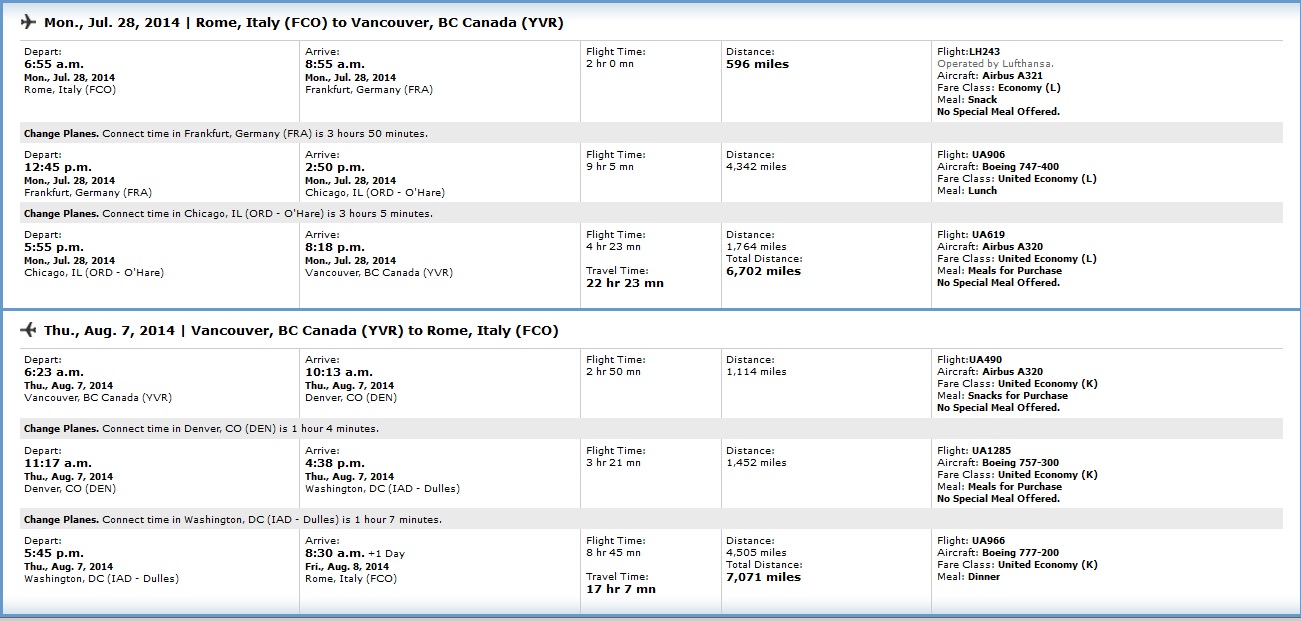Viewport: 1301px width, 621px height.
Task: Click the airplane icon beside Thu., Aug. 7 header
Action: pyautogui.click(x=28, y=330)
